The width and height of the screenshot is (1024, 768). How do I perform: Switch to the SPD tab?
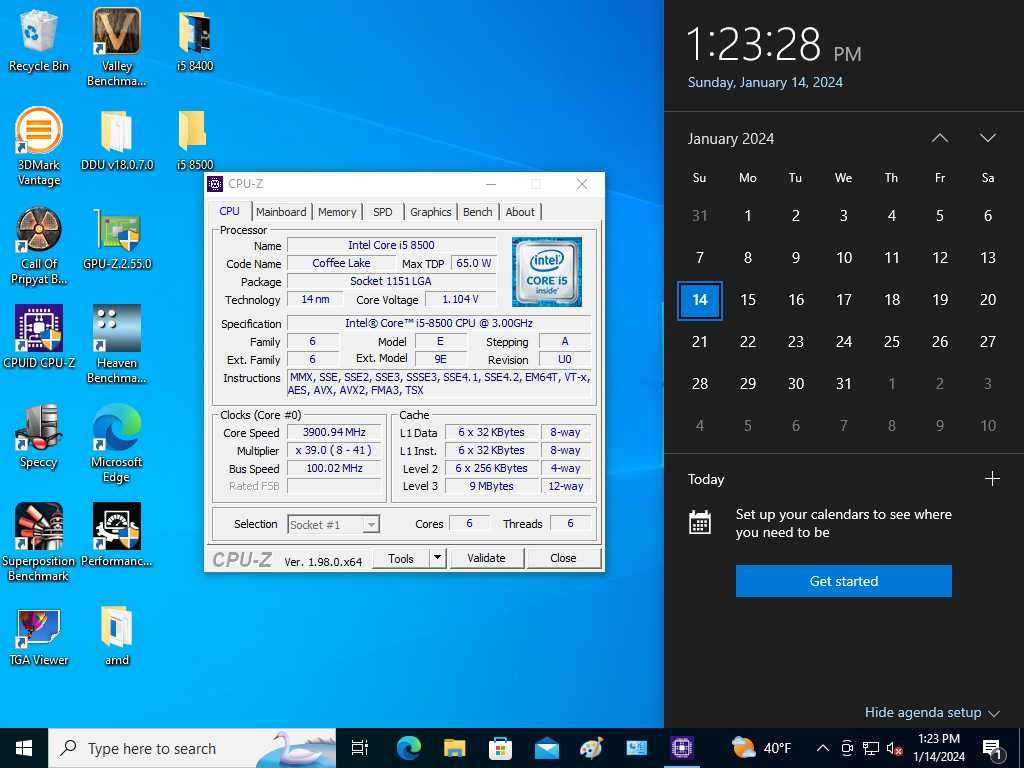coord(383,212)
